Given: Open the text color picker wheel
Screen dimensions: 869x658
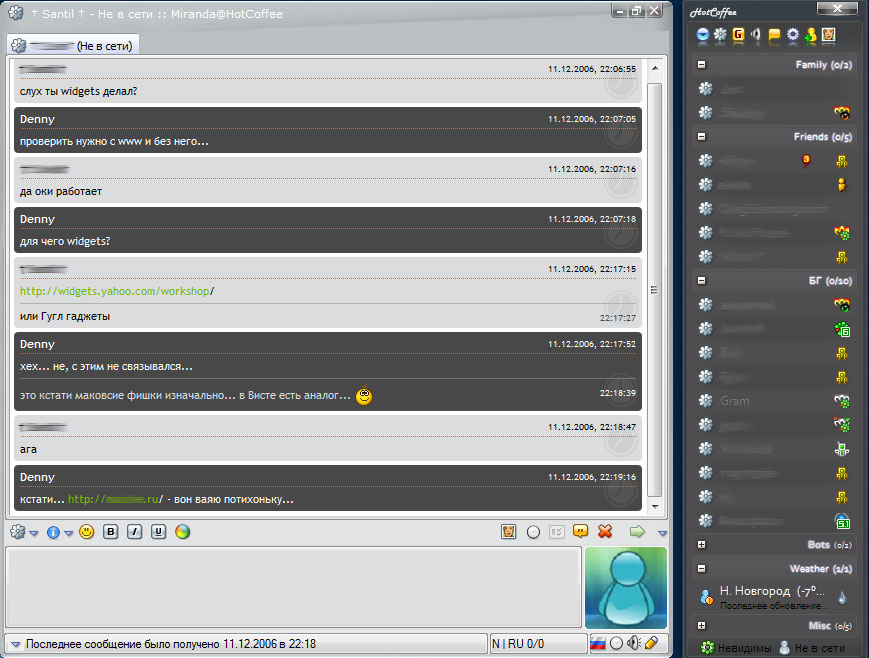Looking at the screenshot, I should coord(182,532).
